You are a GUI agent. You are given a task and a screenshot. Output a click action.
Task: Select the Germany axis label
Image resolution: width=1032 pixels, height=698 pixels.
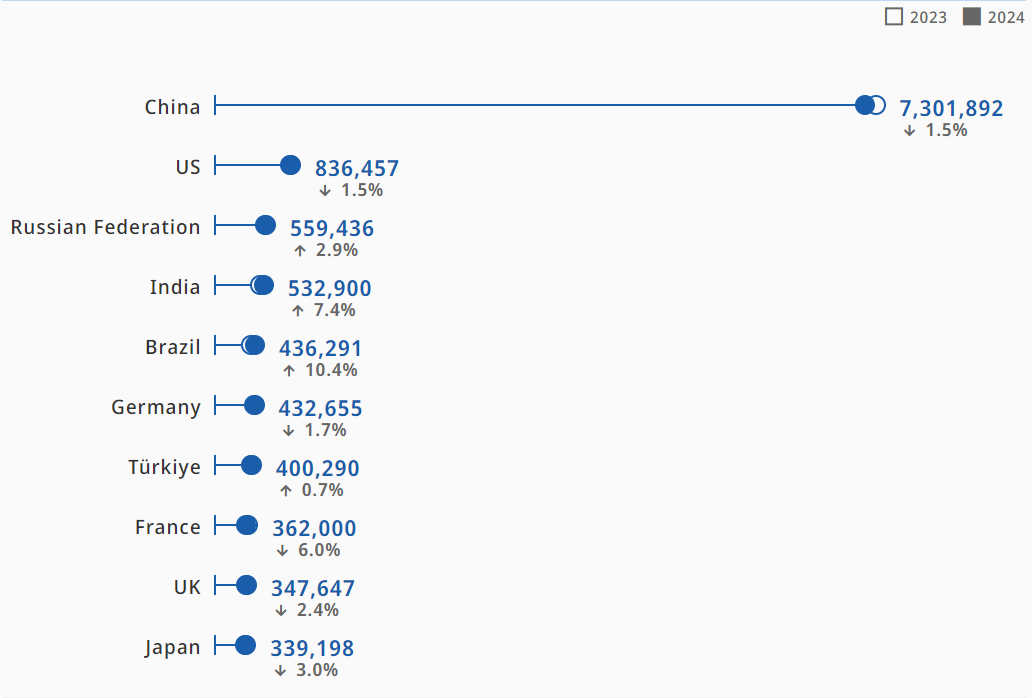(x=156, y=407)
